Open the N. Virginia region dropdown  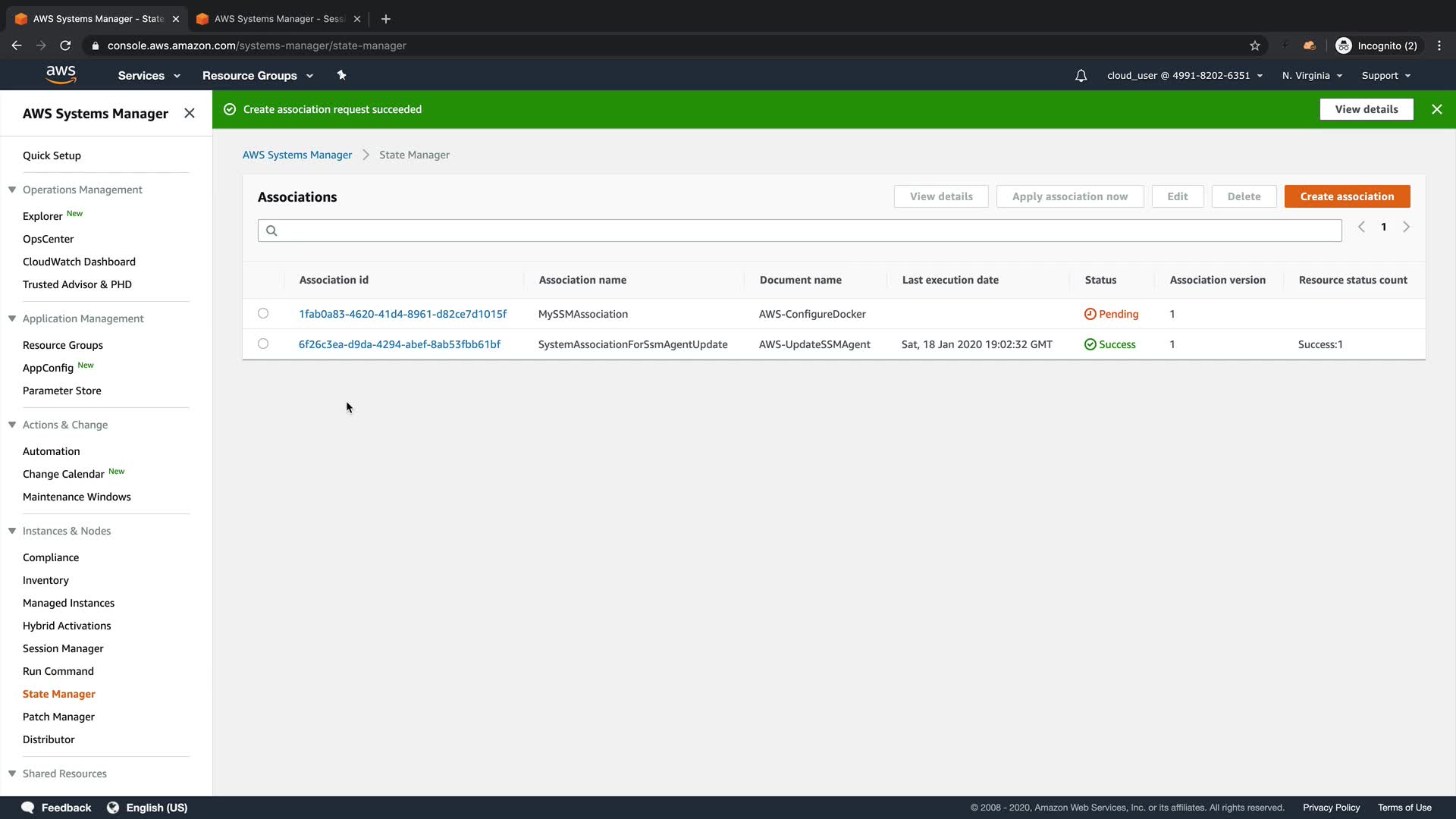(1312, 76)
